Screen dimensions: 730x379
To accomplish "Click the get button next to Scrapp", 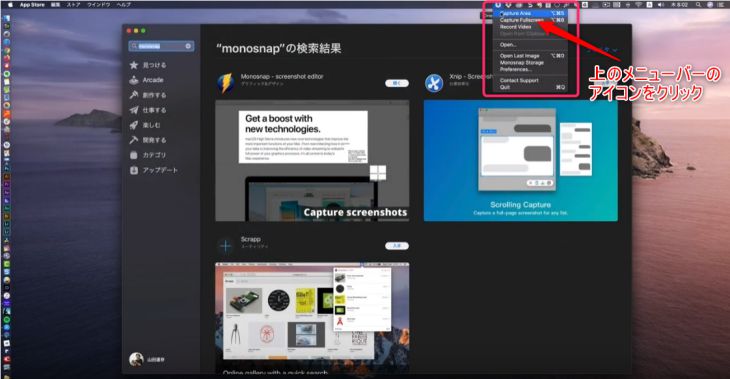I will pos(397,246).
